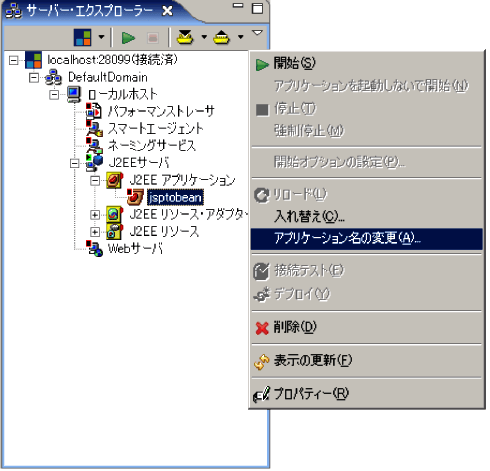This screenshot has height=471, width=490.
Task: Collapse the J2EEサーバ node
Action: (x=75, y=163)
